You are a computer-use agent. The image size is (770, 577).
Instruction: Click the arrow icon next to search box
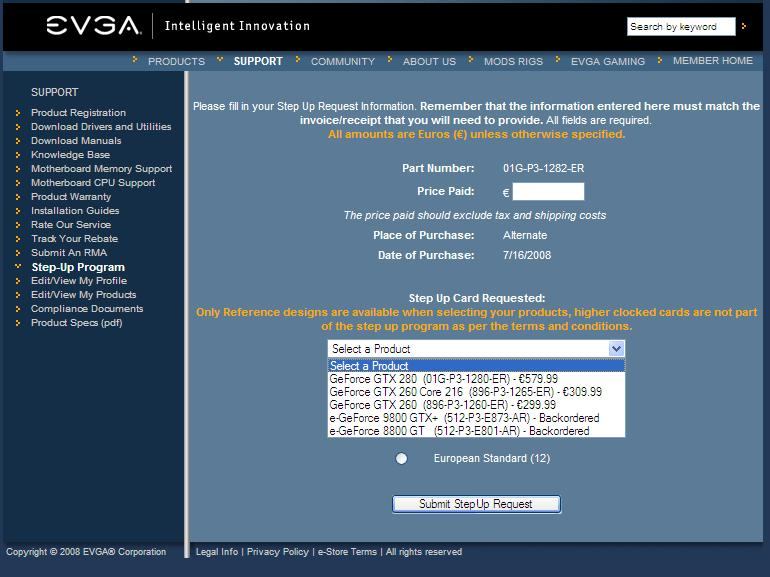744,26
